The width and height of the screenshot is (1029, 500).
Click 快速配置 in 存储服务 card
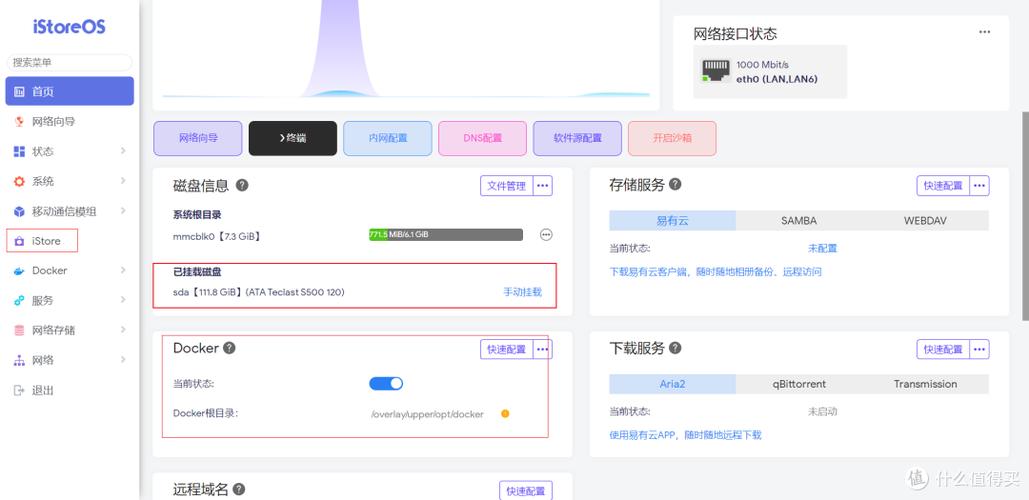coord(943,186)
